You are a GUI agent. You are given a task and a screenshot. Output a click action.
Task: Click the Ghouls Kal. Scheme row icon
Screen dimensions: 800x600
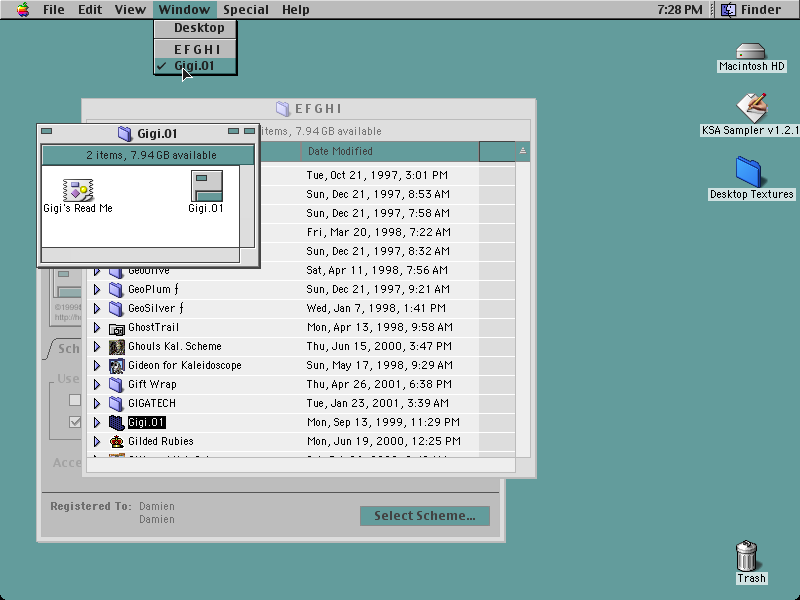point(117,347)
